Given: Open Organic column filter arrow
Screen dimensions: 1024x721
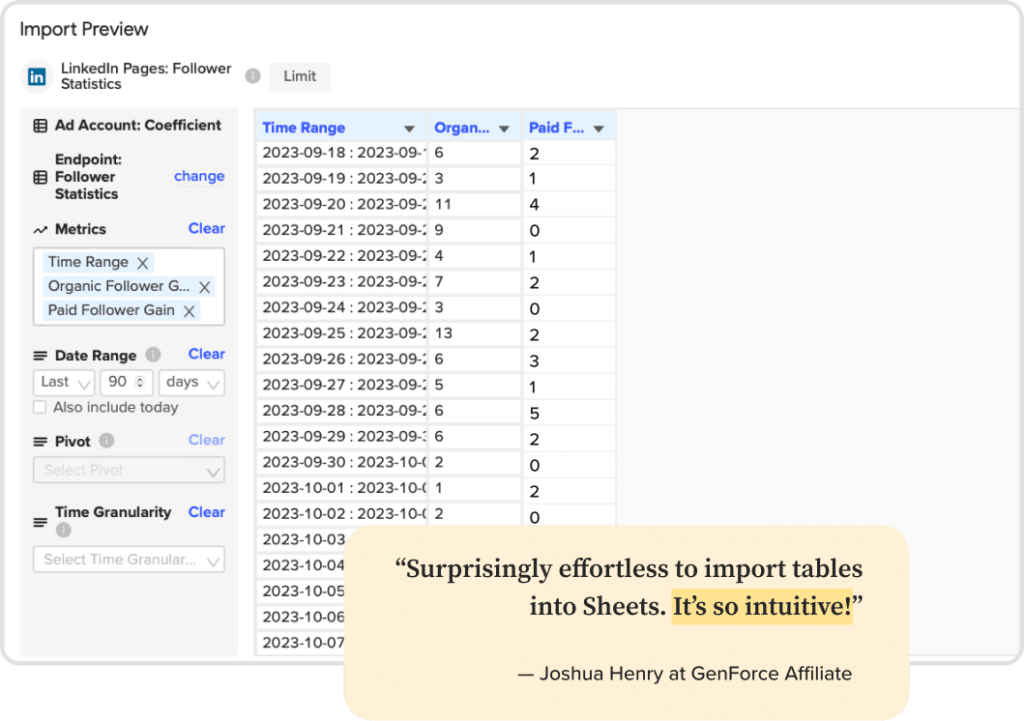Looking at the screenshot, I should click(x=504, y=129).
